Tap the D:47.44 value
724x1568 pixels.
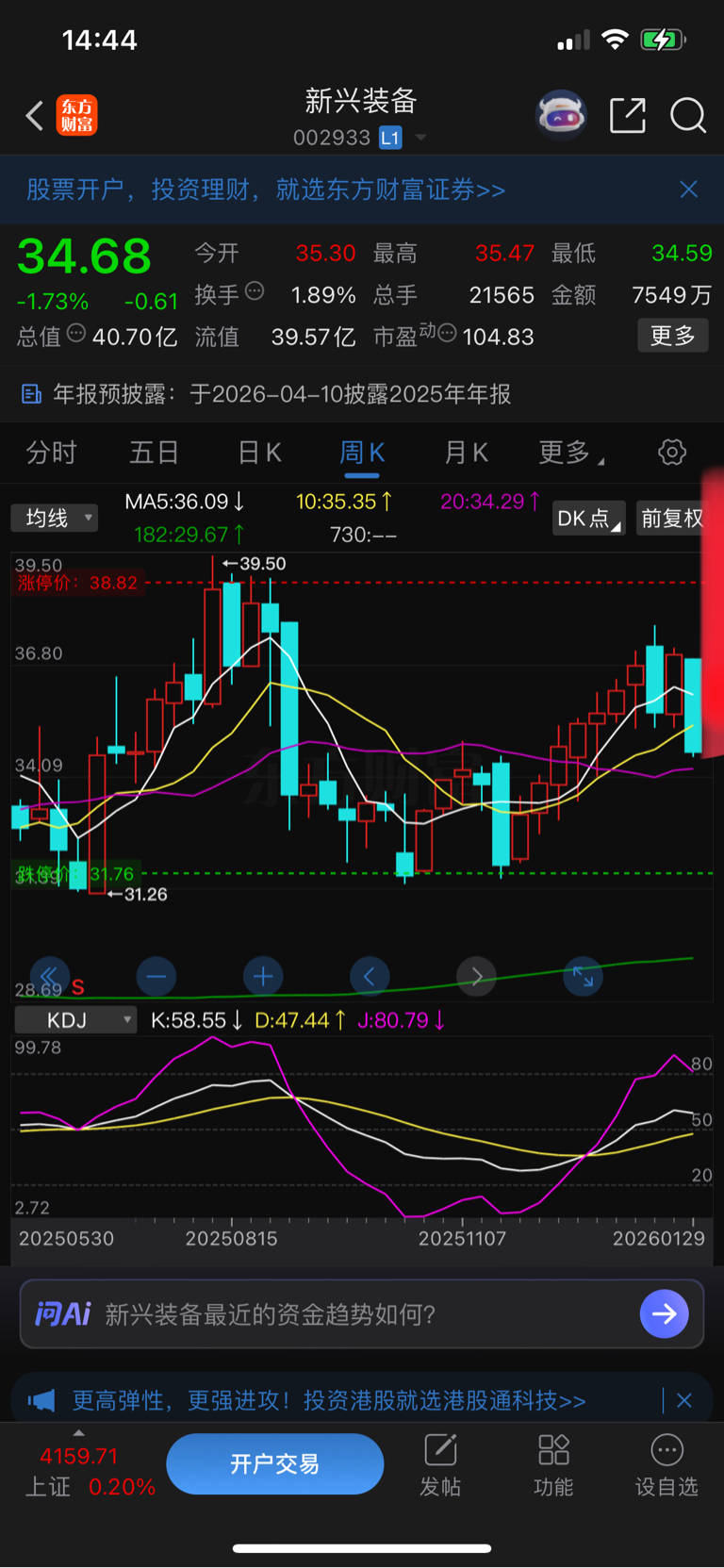click(301, 1020)
